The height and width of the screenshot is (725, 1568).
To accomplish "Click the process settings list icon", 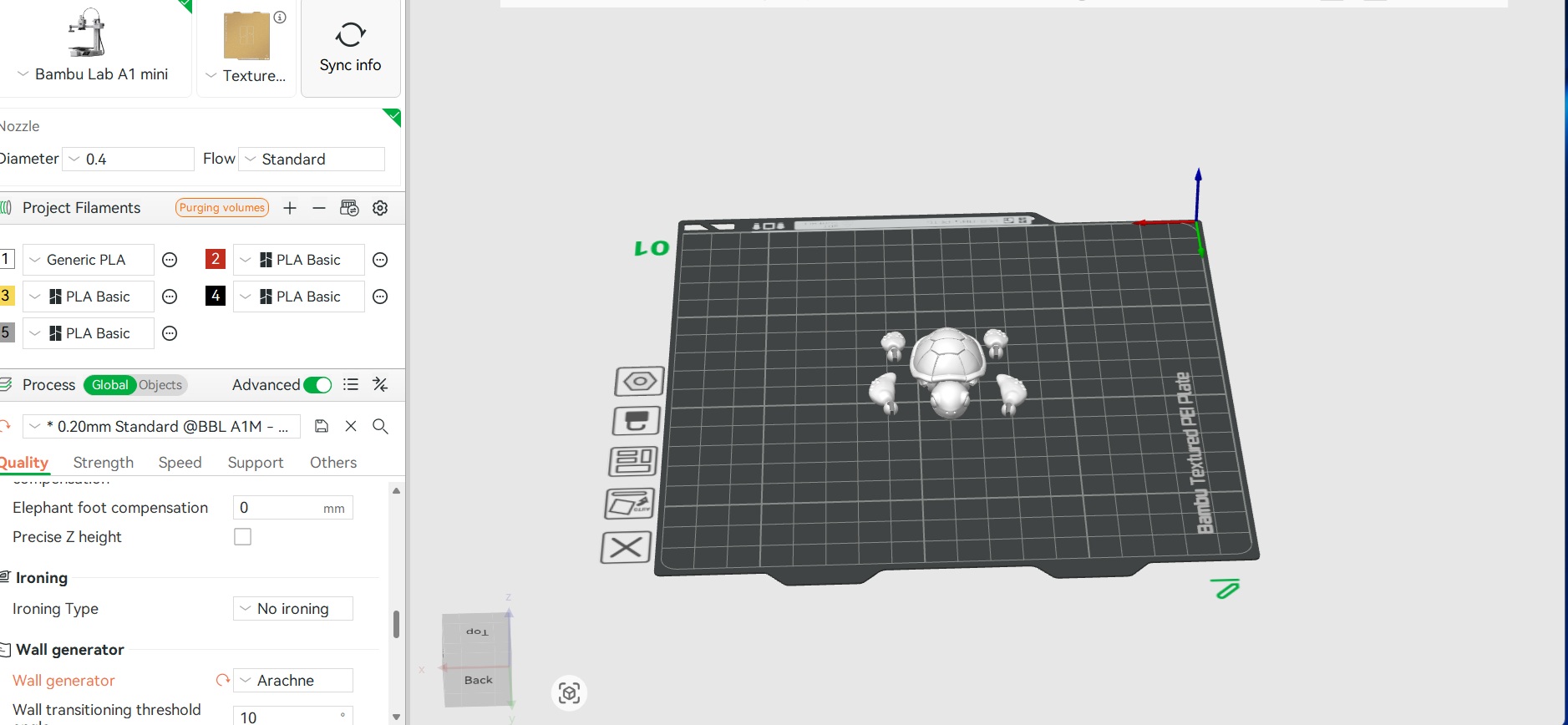I will coord(351,385).
